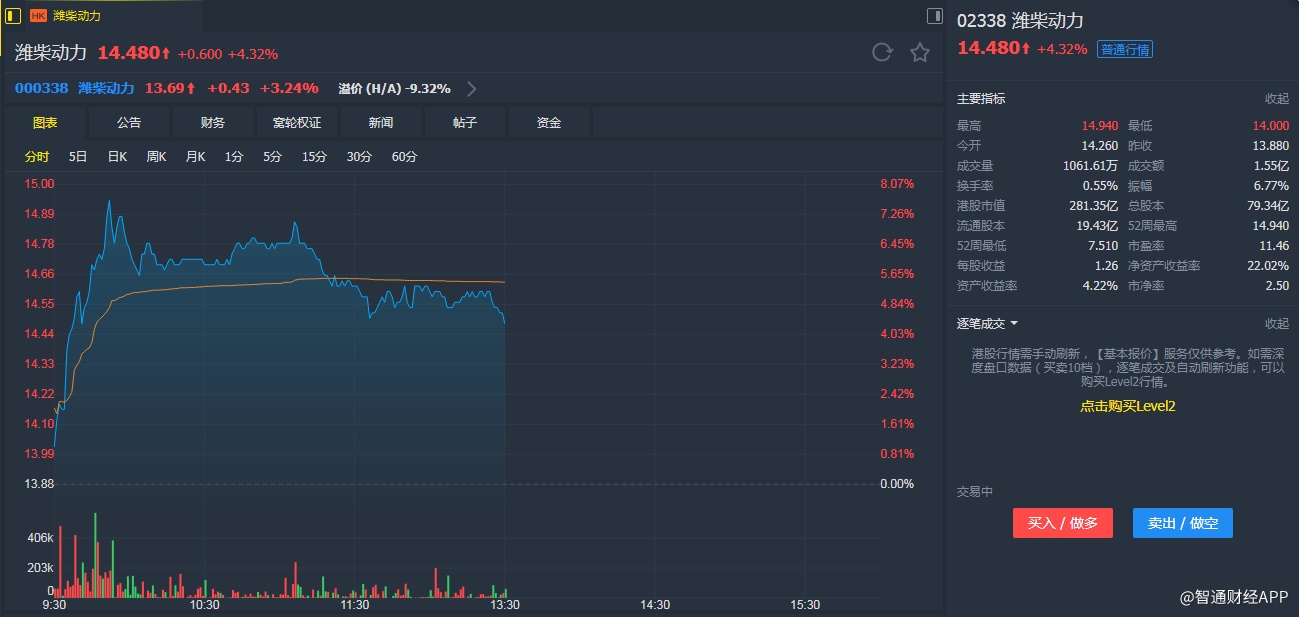Collapse the 逐笔成交 section via 收起
Screen dimensions: 1299x617
(1276, 323)
